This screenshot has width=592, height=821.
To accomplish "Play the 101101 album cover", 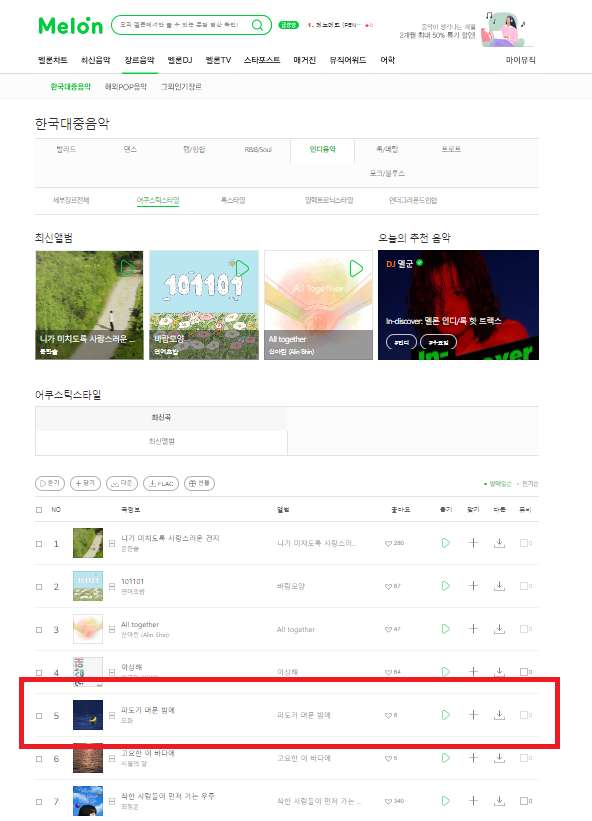I will pyautogui.click(x=242, y=269).
